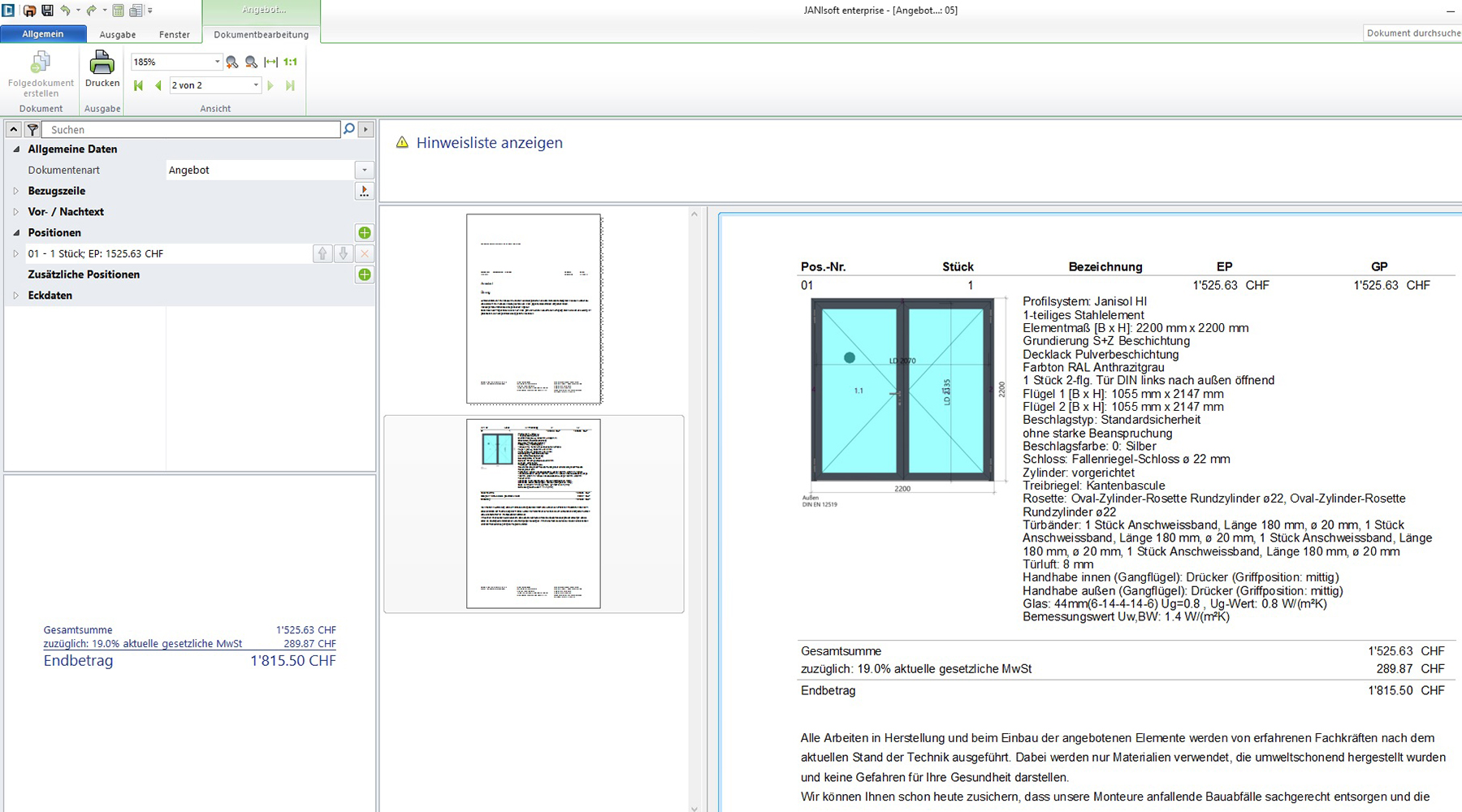Toggle the filter funnel in search bar
The width and height of the screenshot is (1462, 812).
click(32, 130)
